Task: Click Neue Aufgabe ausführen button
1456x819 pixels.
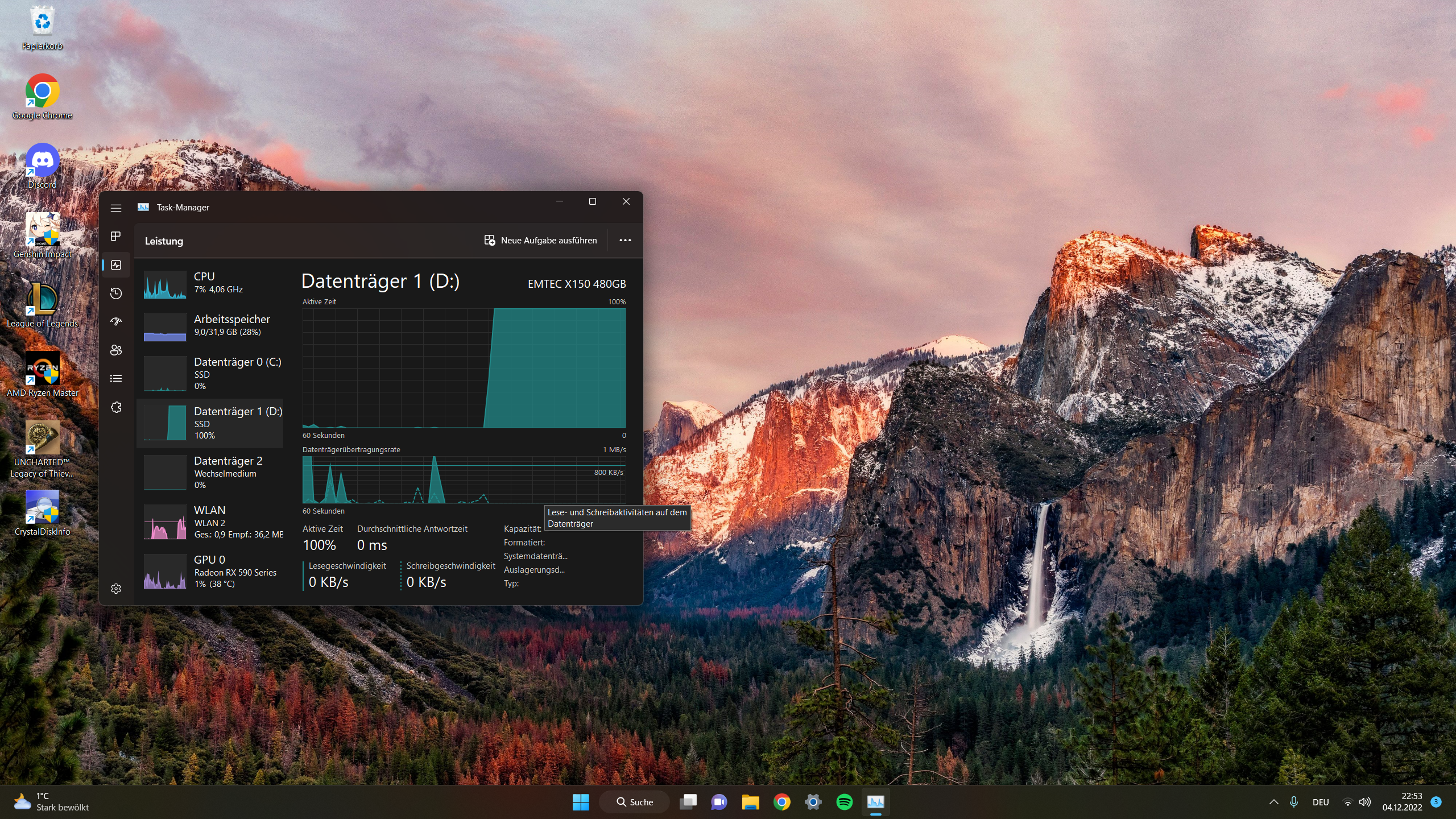Action: click(x=540, y=241)
